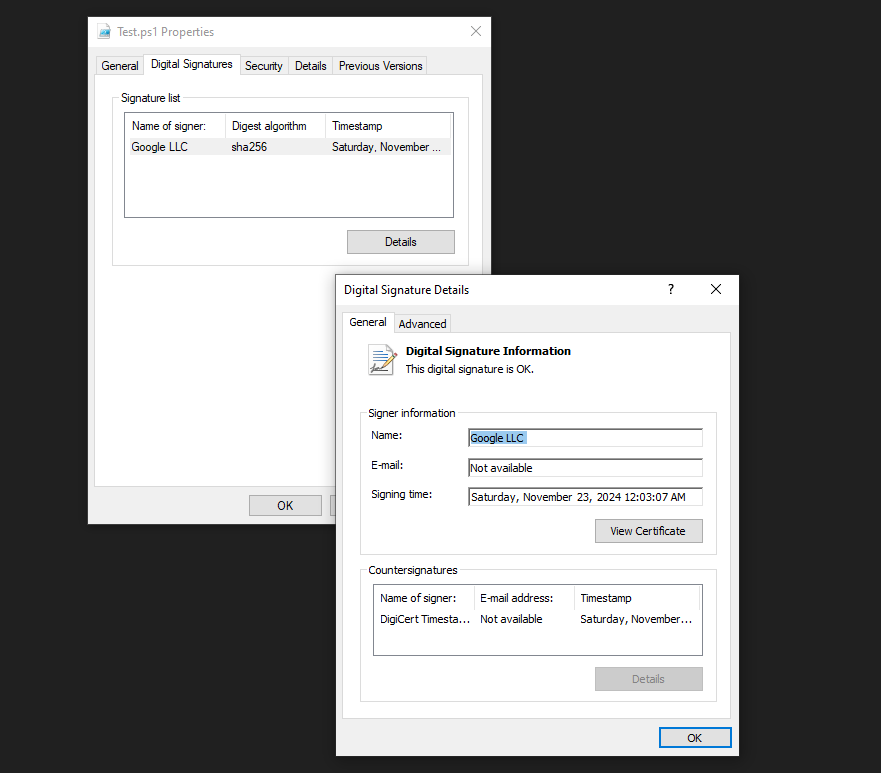Image resolution: width=881 pixels, height=773 pixels.
Task: Click Digital Signature Information heading
Action: [488, 351]
